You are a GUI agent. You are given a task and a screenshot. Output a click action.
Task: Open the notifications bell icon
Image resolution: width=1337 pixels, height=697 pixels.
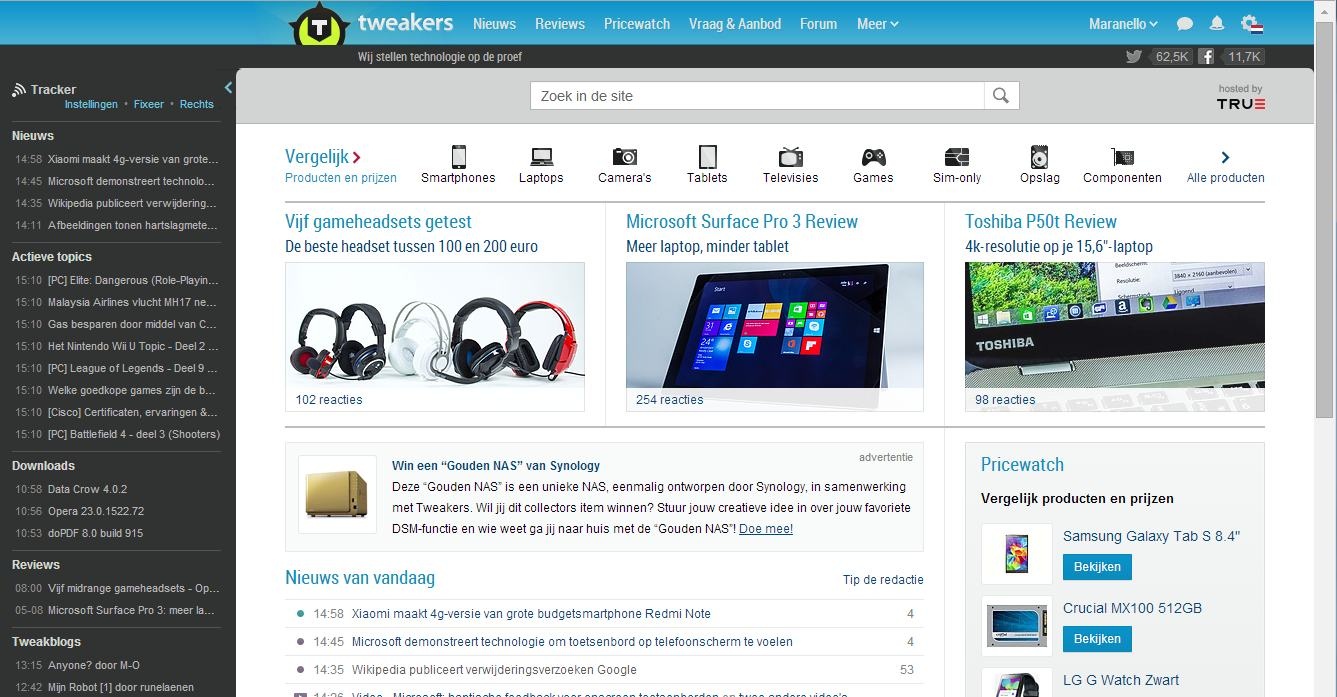pos(1217,24)
